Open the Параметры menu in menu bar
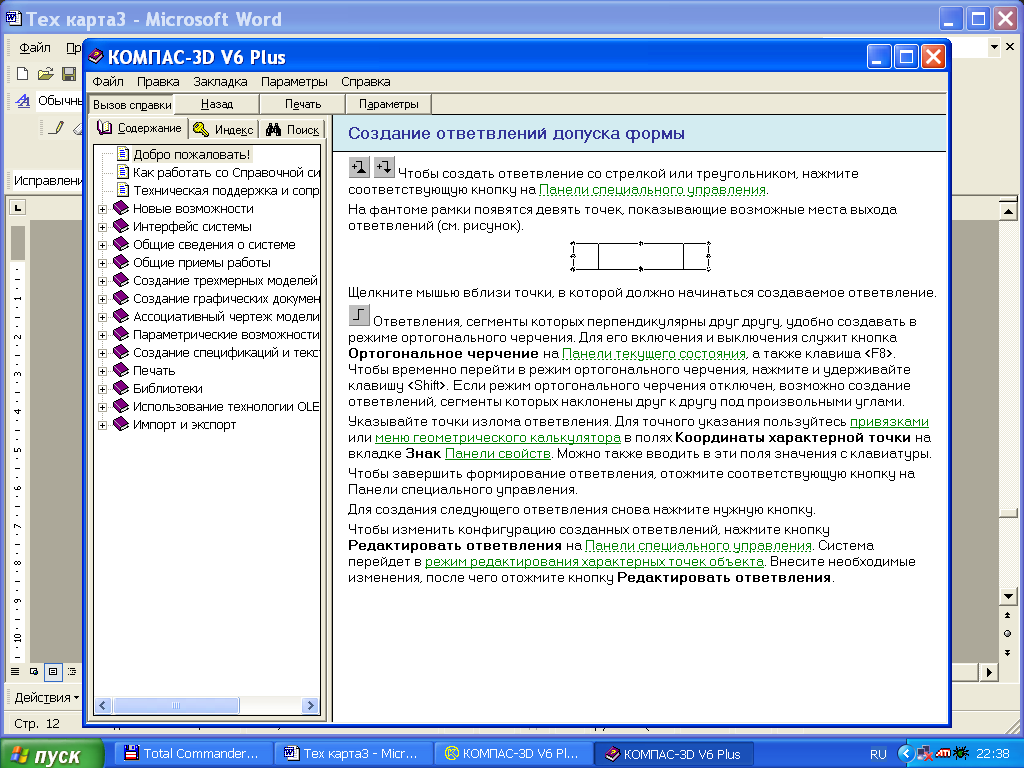The height and width of the screenshot is (768, 1024). click(x=294, y=82)
